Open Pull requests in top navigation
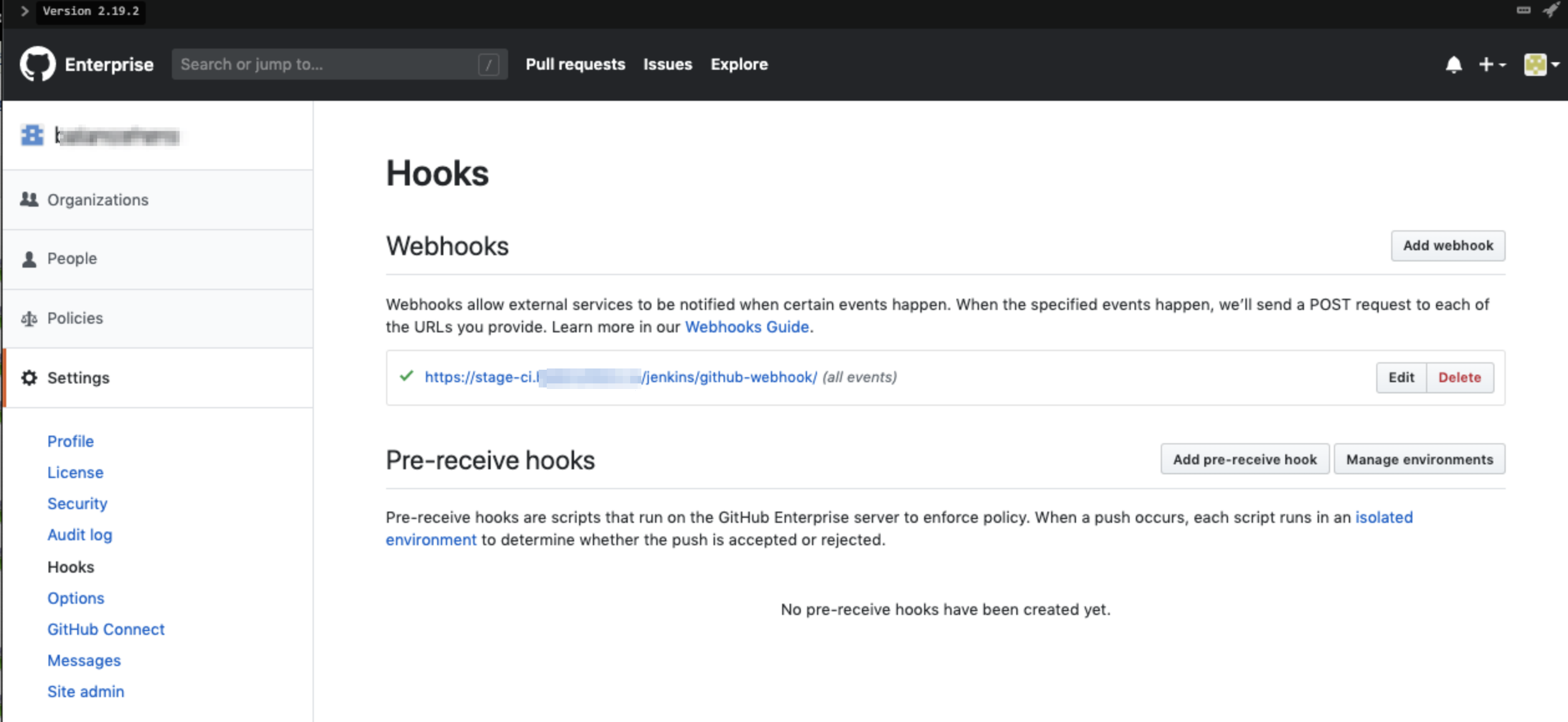The width and height of the screenshot is (1568, 722). [x=575, y=64]
